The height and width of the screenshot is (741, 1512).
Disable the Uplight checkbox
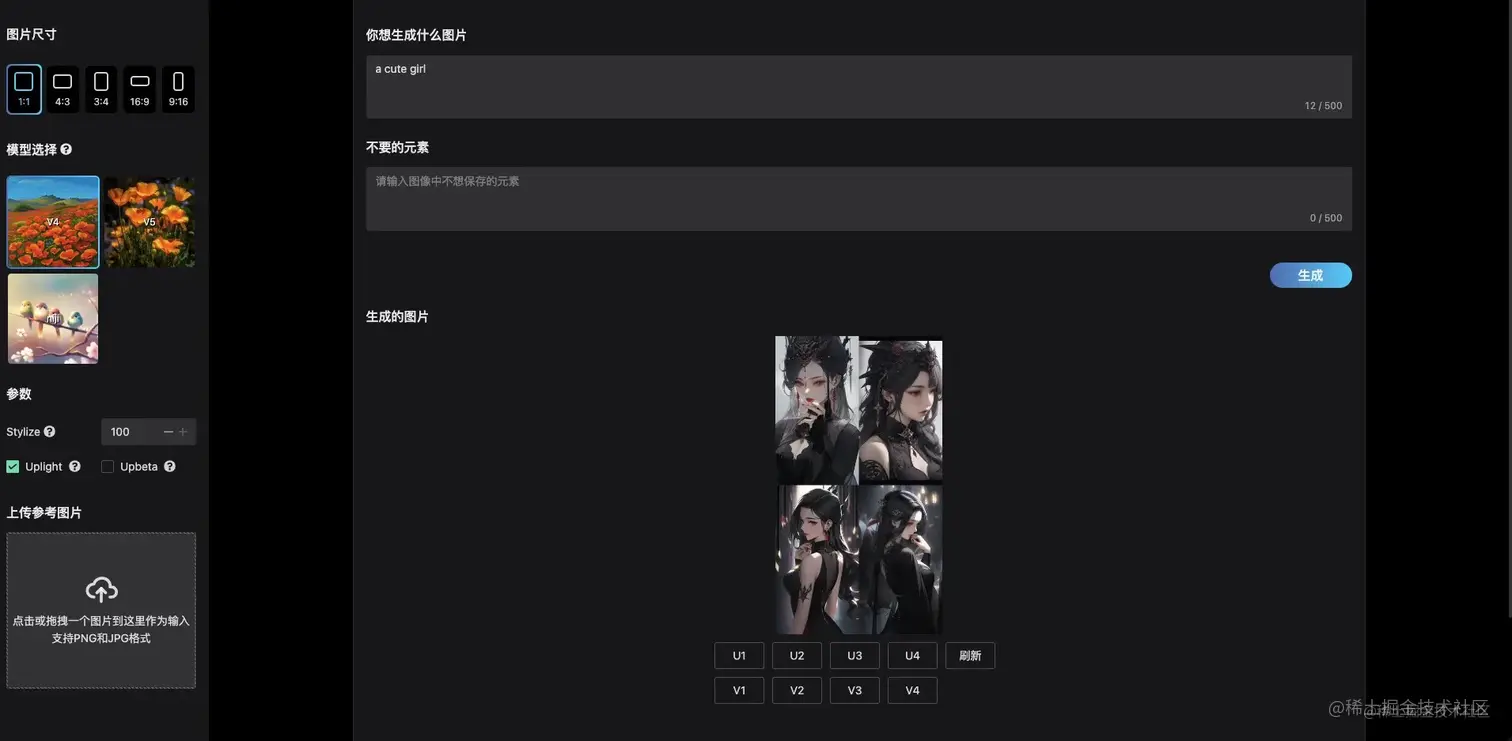pos(13,466)
